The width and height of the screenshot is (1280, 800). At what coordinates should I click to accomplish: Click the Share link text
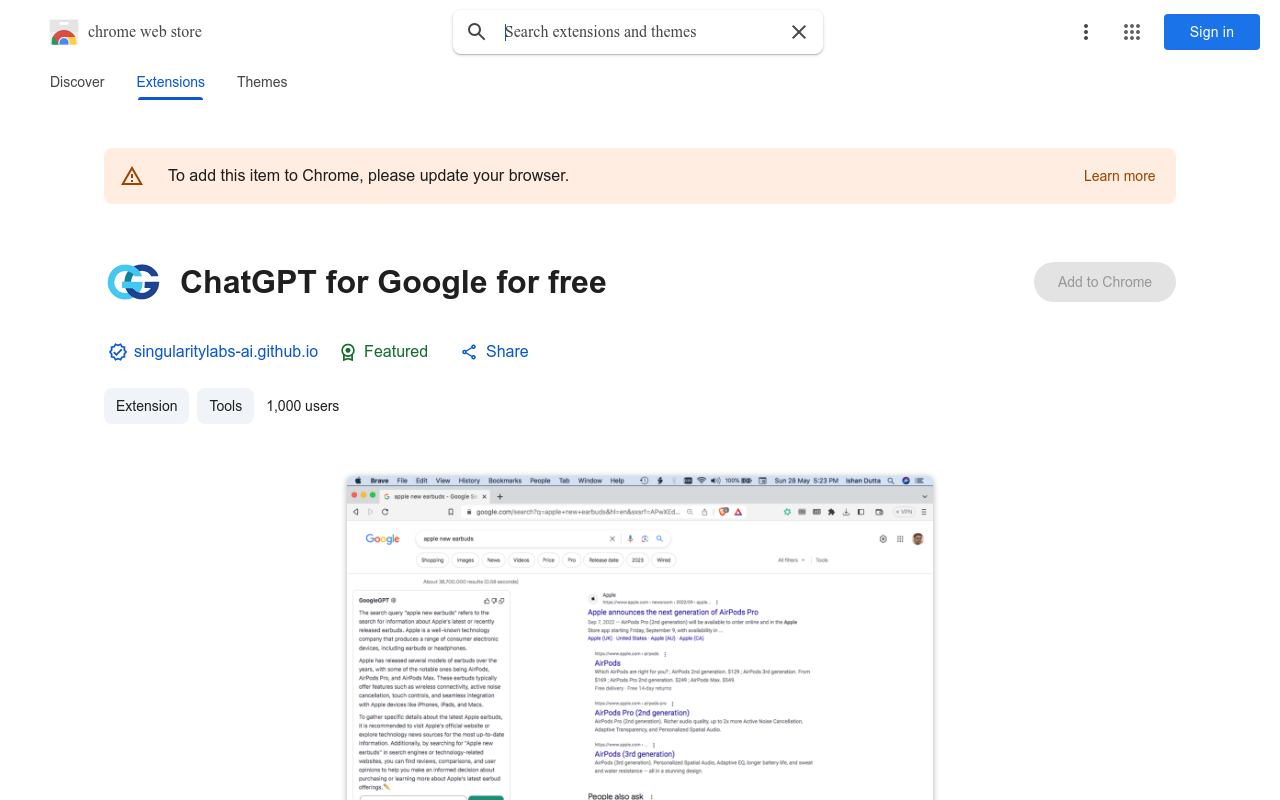coord(507,352)
